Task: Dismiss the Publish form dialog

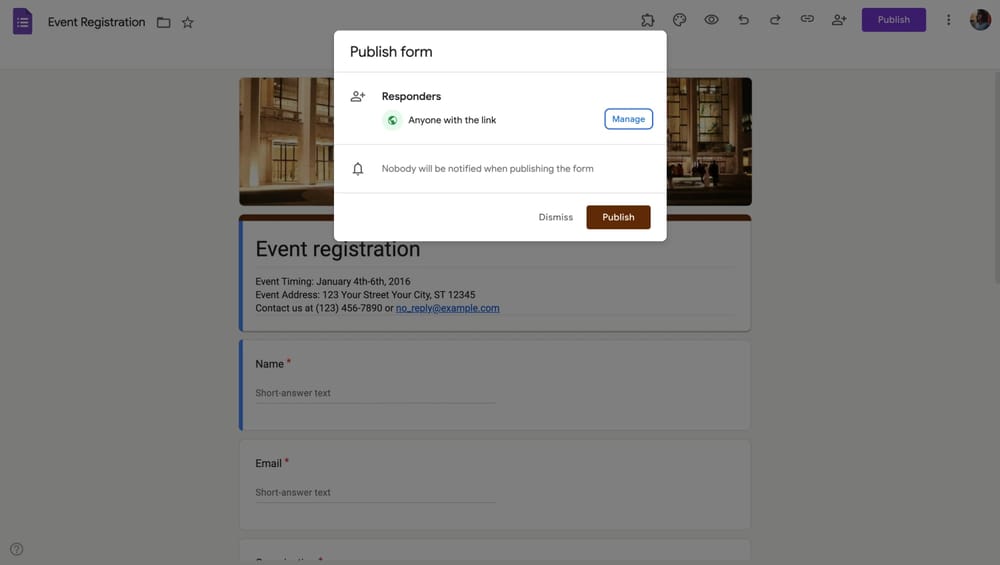Action: click(556, 217)
